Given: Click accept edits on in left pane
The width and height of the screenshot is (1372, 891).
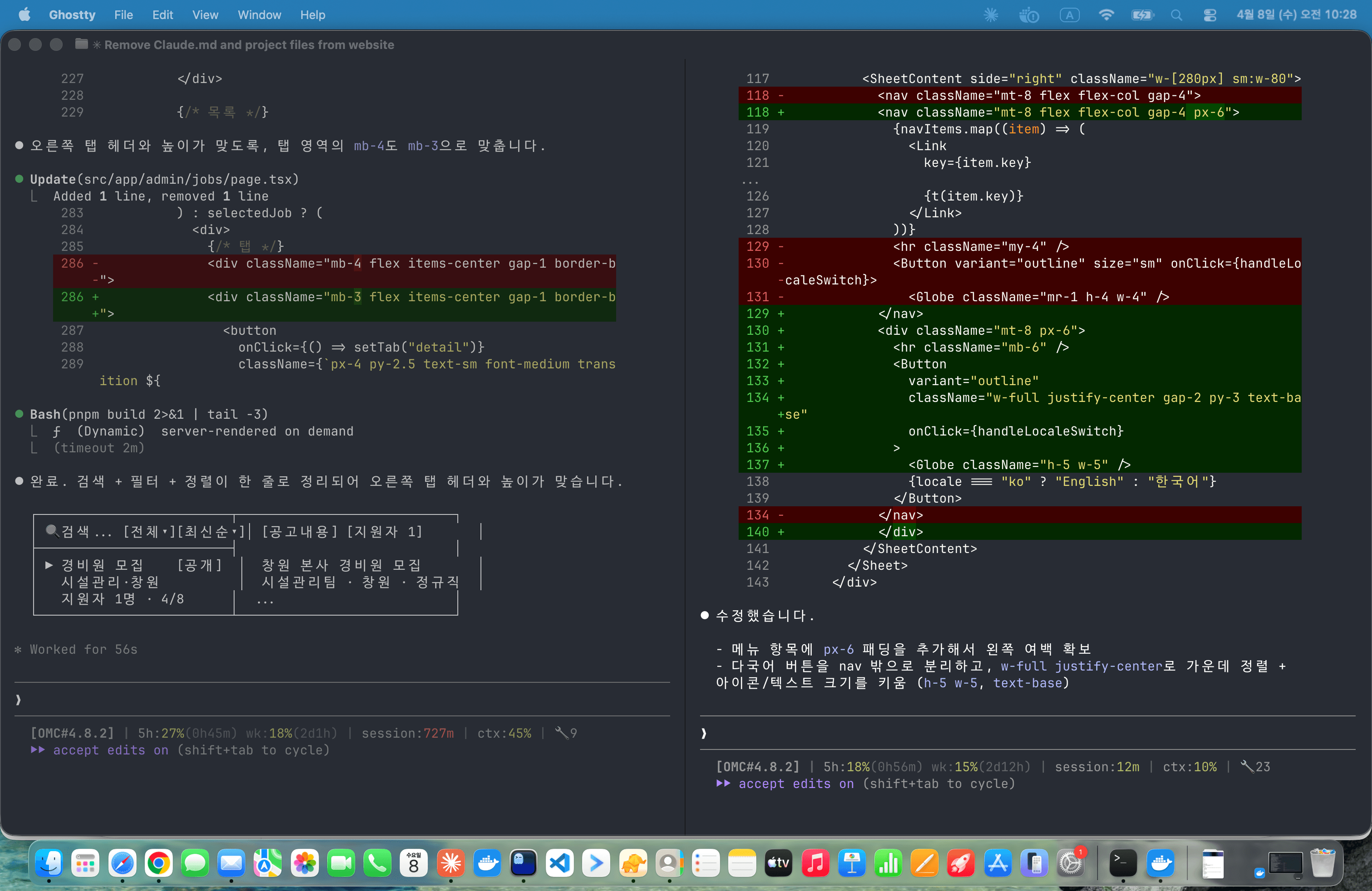Looking at the screenshot, I should coord(111,750).
